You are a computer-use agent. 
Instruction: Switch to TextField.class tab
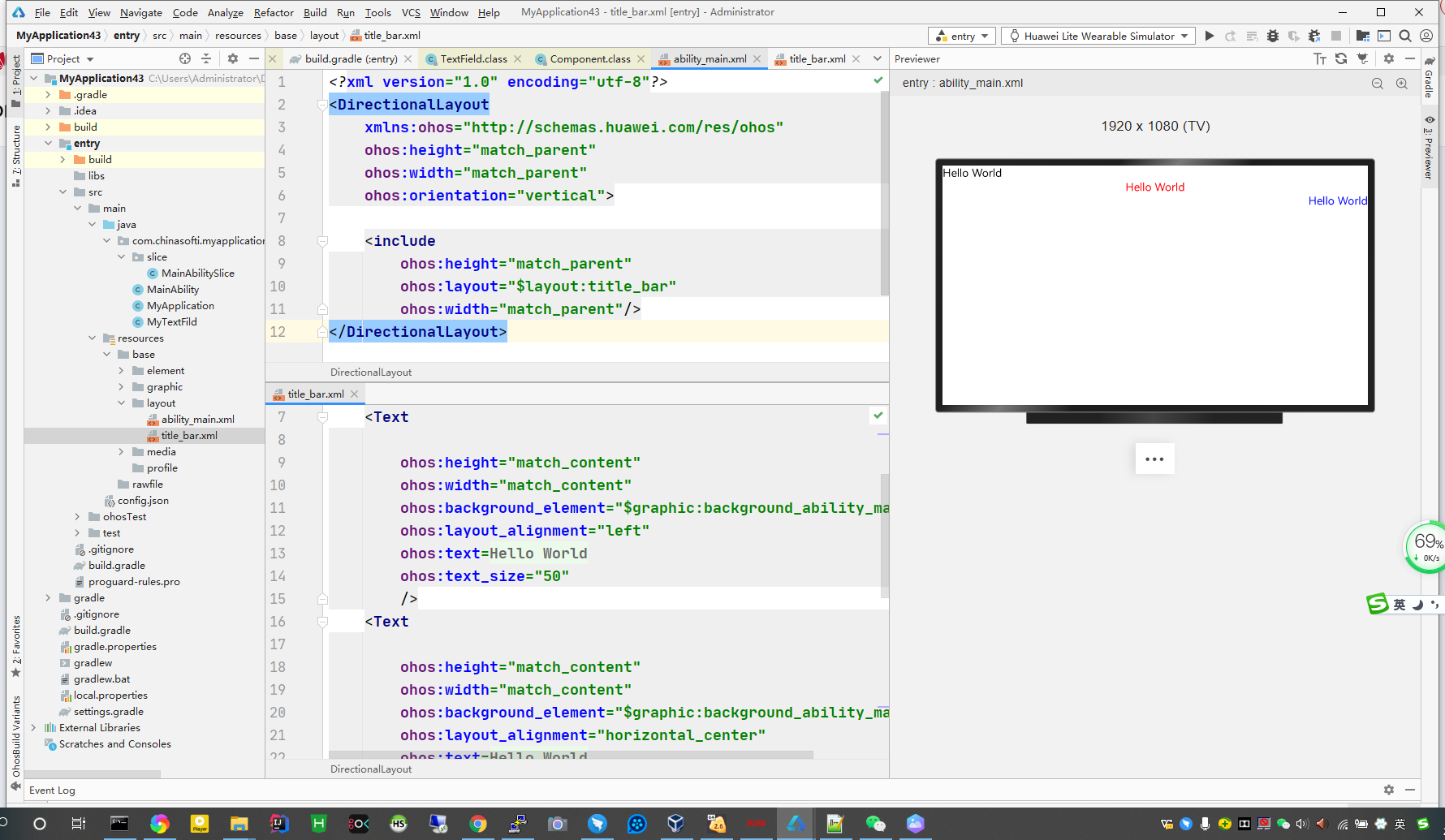473,58
